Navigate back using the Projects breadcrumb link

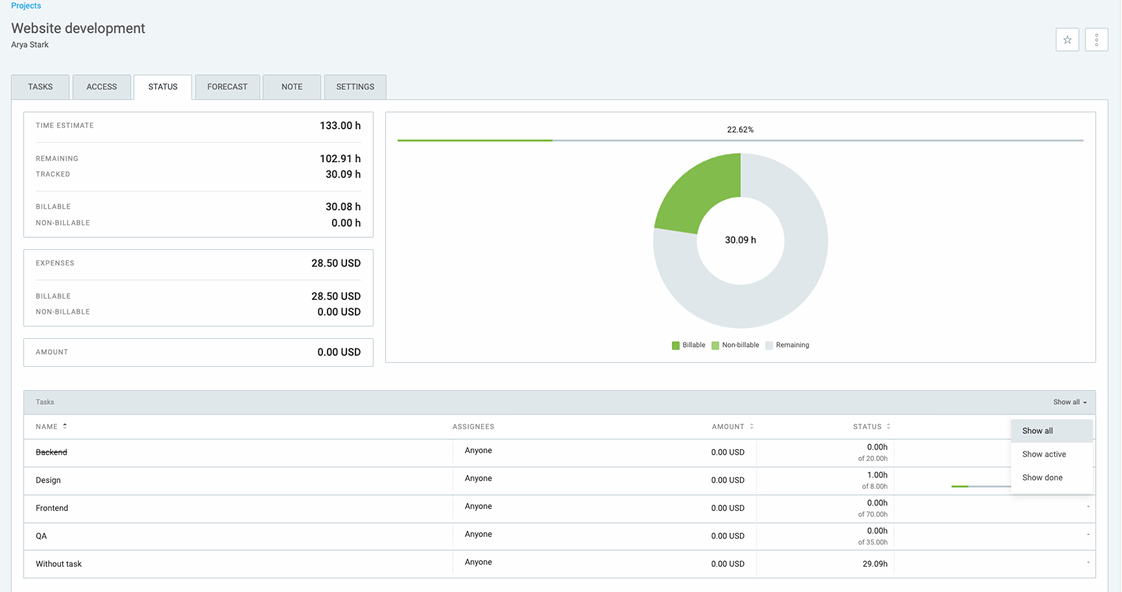coord(24,5)
